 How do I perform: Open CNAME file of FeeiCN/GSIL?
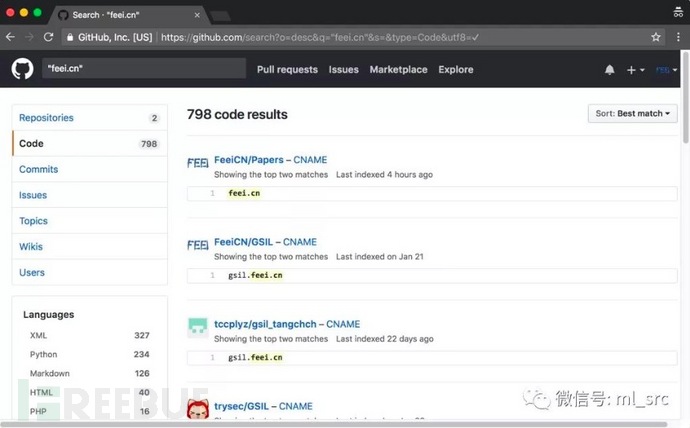[x=300, y=242]
